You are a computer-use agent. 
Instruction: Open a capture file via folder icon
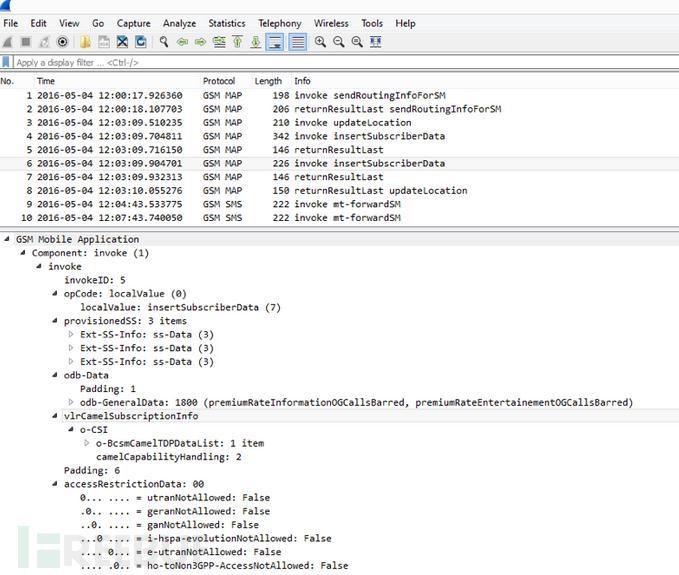pos(85,42)
